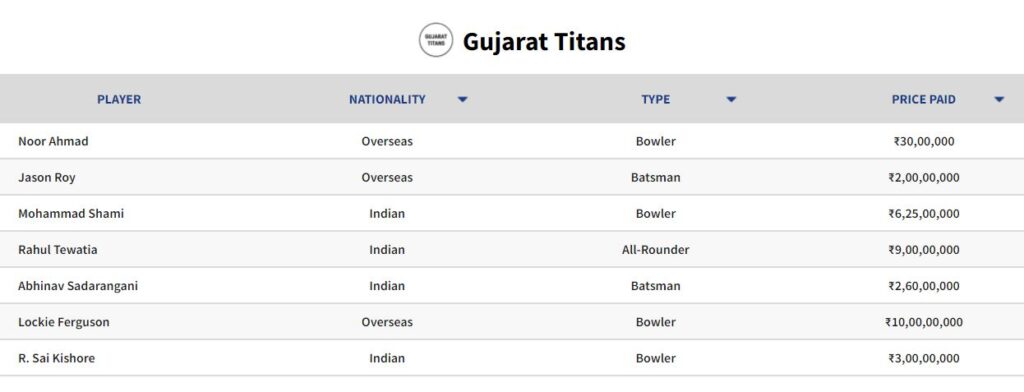
Task: Click the Gujarat Titans team logo
Action: 436,40
